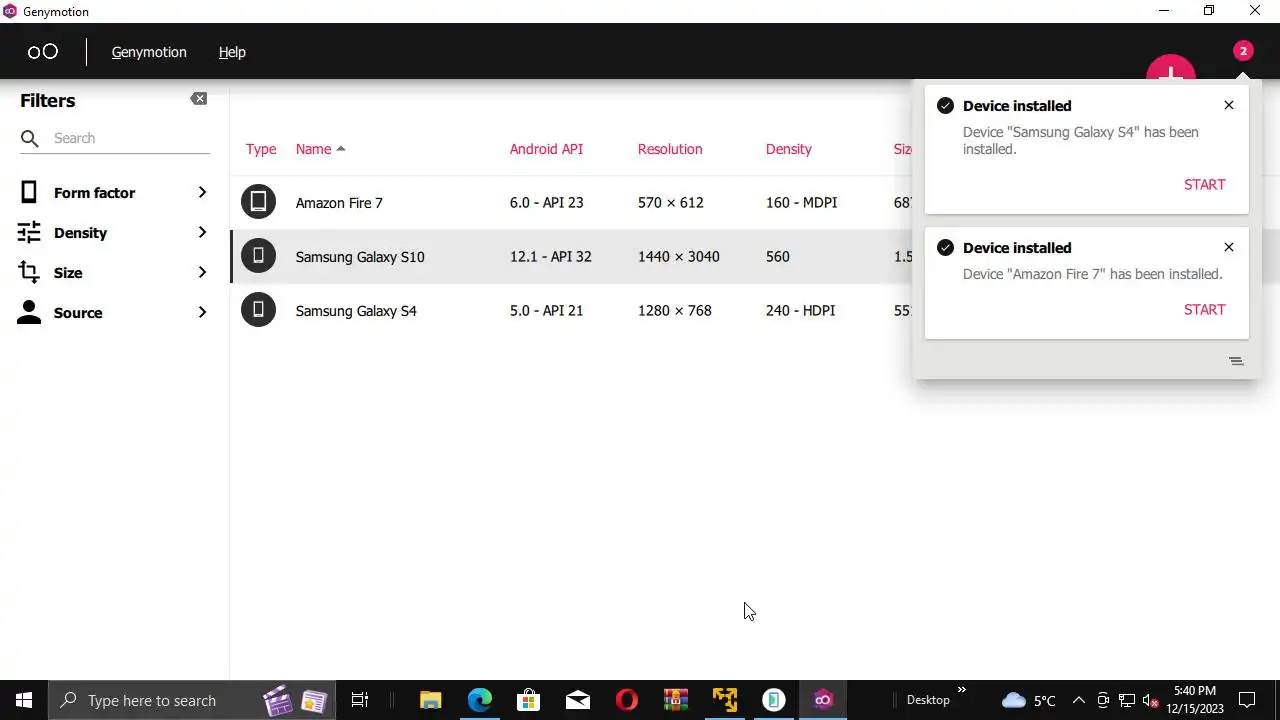Select the Samsung Galaxy S4 device name
Image resolution: width=1280 pixels, height=720 pixels.
(356, 311)
